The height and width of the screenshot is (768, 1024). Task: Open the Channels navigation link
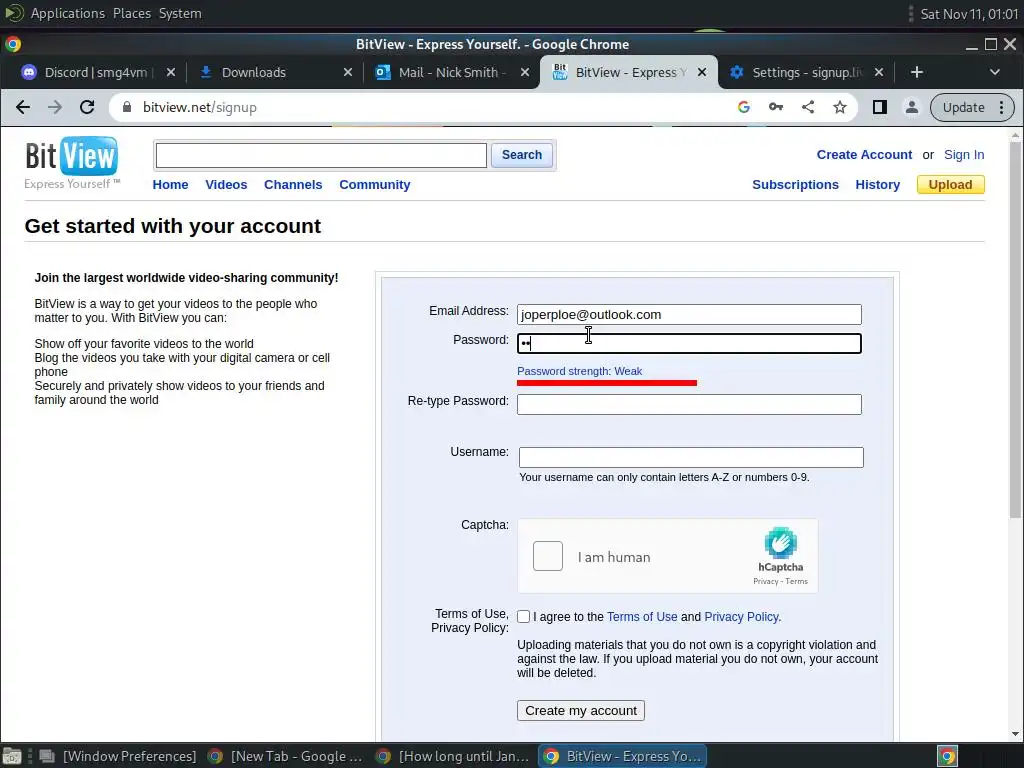point(293,185)
